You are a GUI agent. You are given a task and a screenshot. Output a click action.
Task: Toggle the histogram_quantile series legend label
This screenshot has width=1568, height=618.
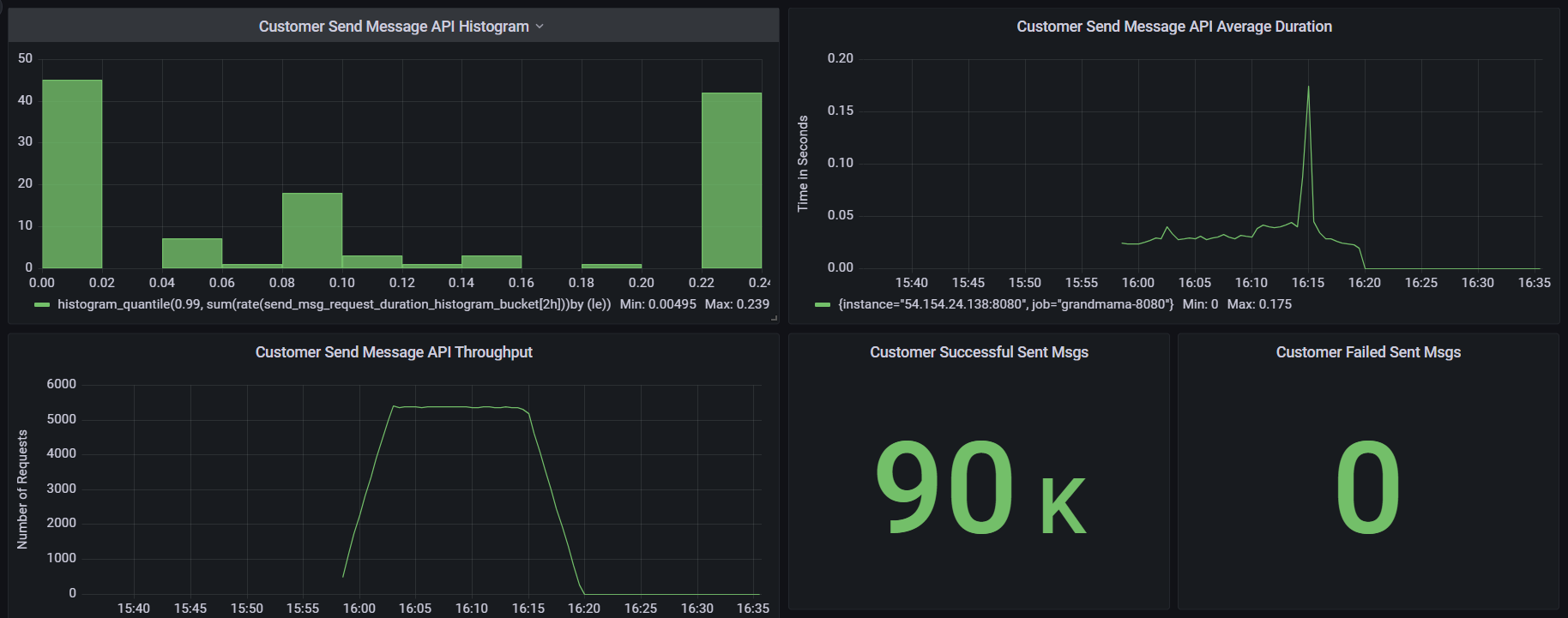tap(334, 304)
